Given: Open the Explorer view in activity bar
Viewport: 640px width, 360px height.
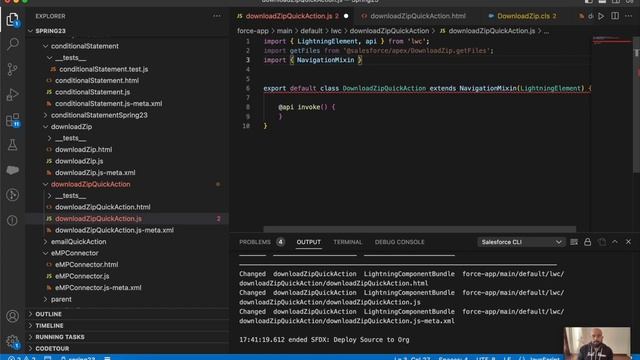Looking at the screenshot, I should tap(13, 19).
